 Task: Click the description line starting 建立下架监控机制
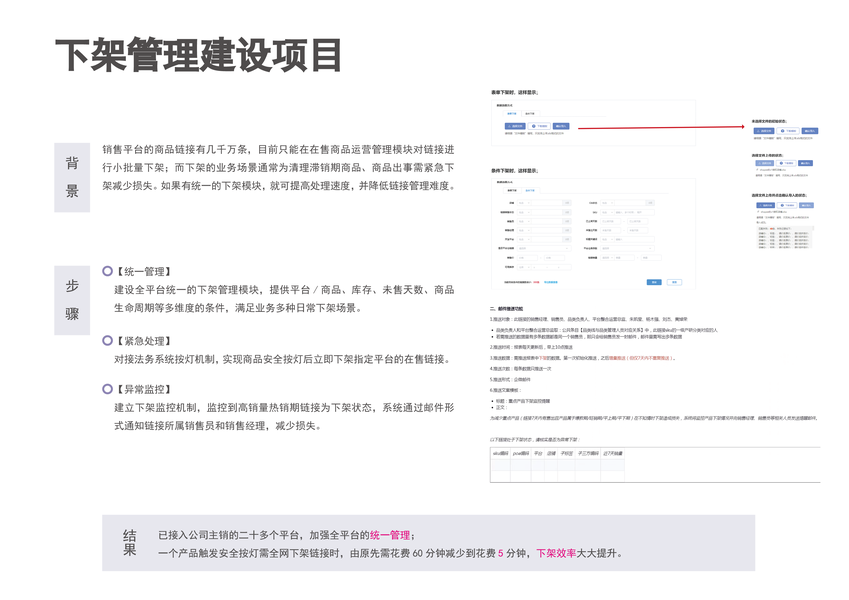(284, 416)
